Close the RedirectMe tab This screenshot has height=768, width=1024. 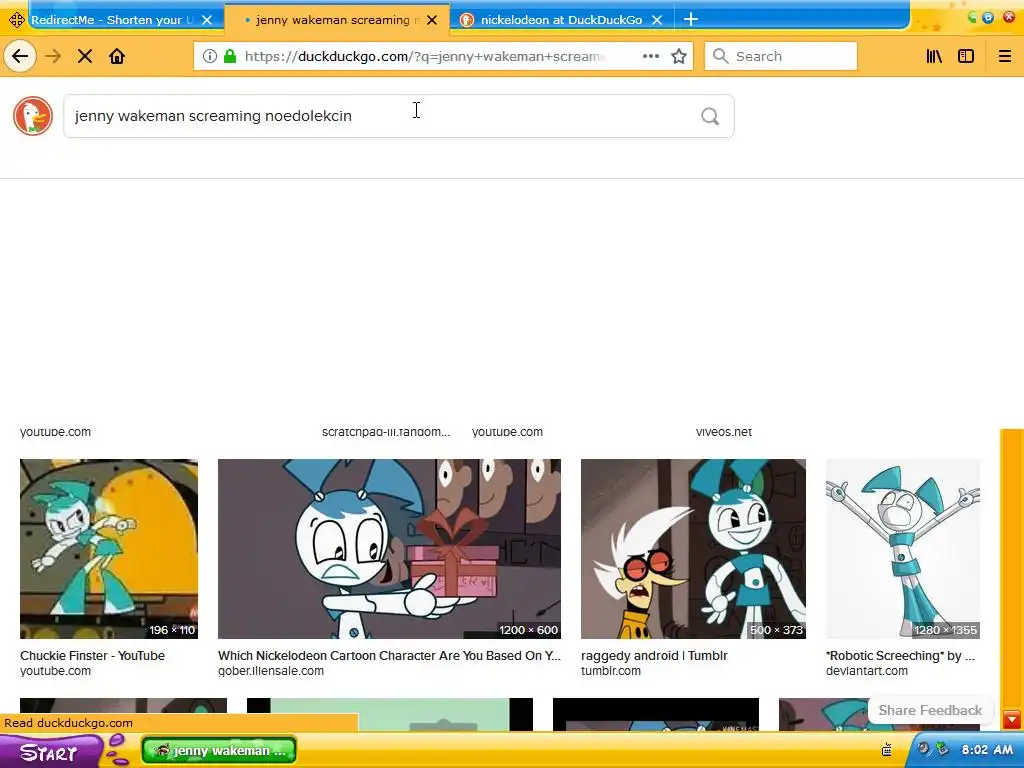tap(207, 20)
